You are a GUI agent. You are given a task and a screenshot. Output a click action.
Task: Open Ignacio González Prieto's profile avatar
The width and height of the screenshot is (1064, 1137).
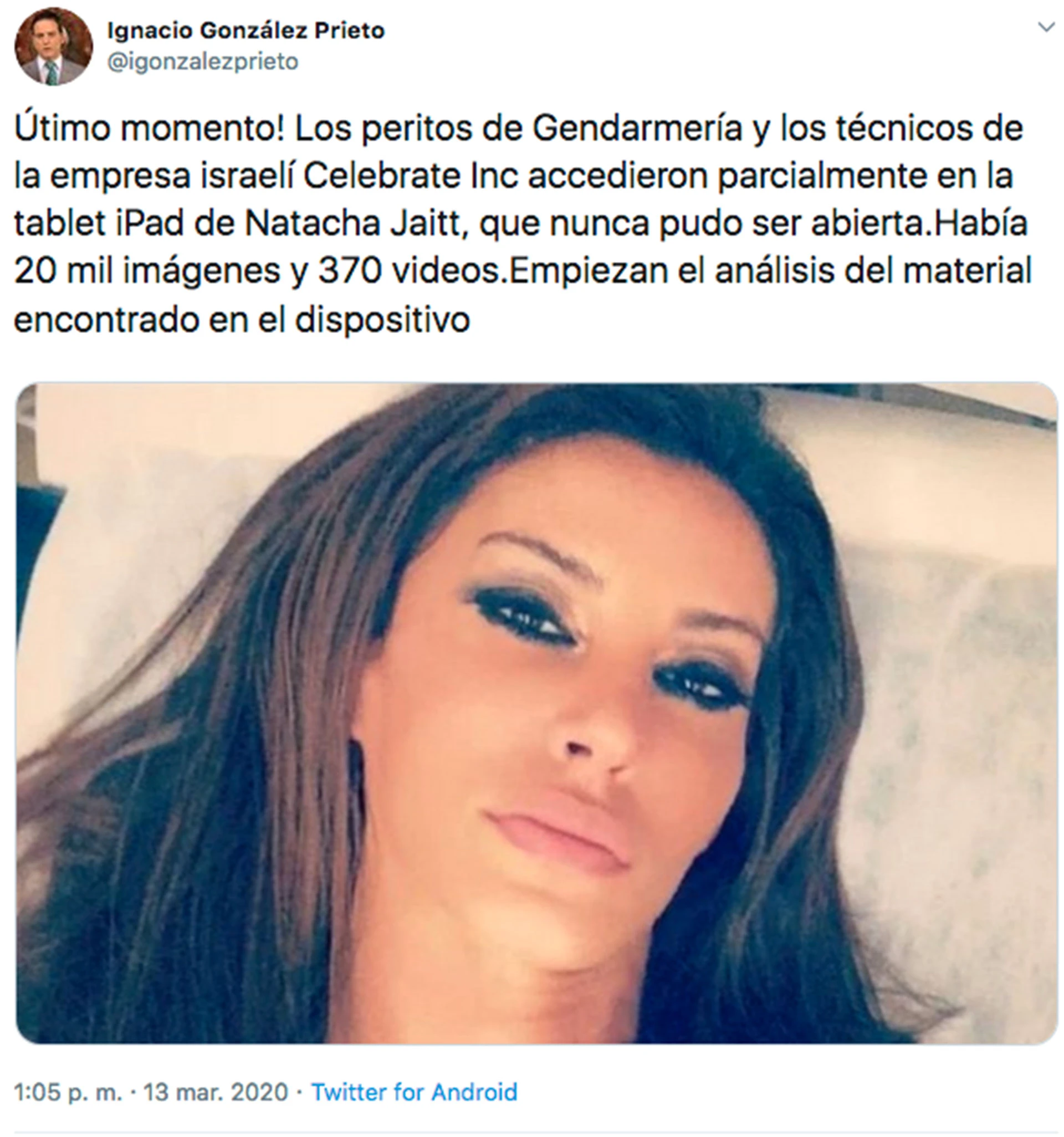[53, 47]
